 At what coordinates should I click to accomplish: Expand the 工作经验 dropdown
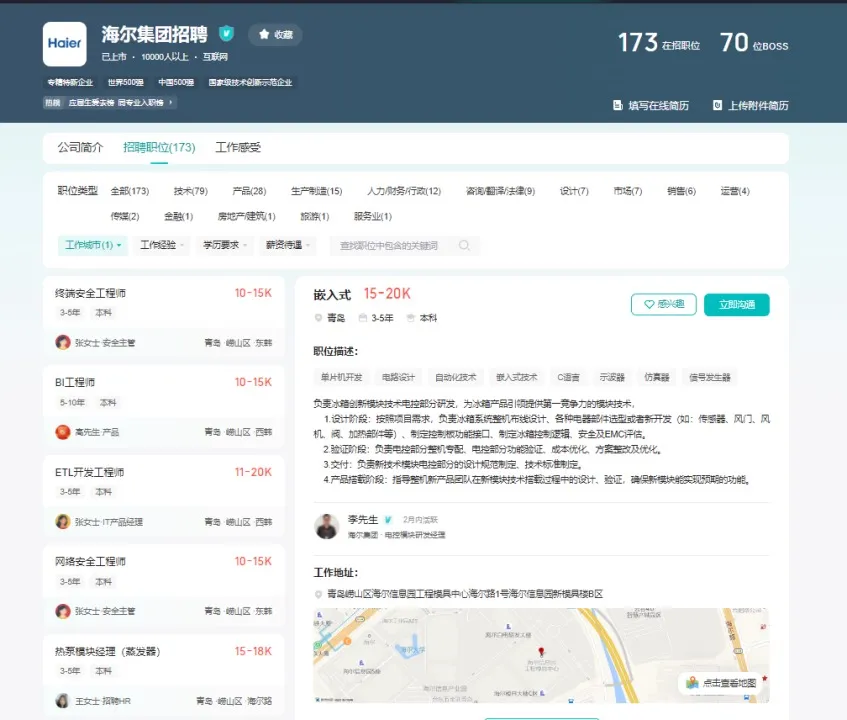click(x=162, y=245)
